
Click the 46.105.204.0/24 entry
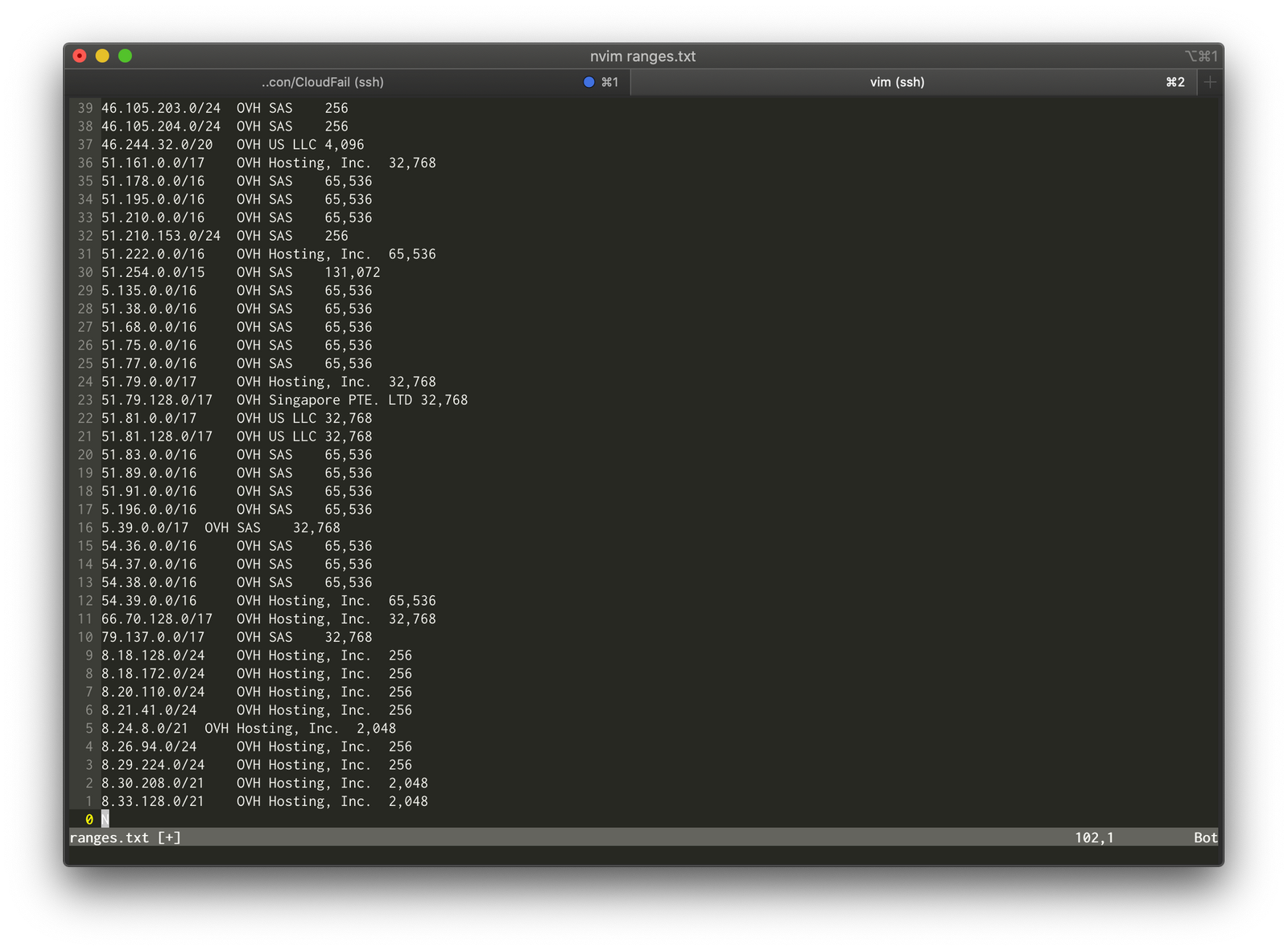pos(161,126)
